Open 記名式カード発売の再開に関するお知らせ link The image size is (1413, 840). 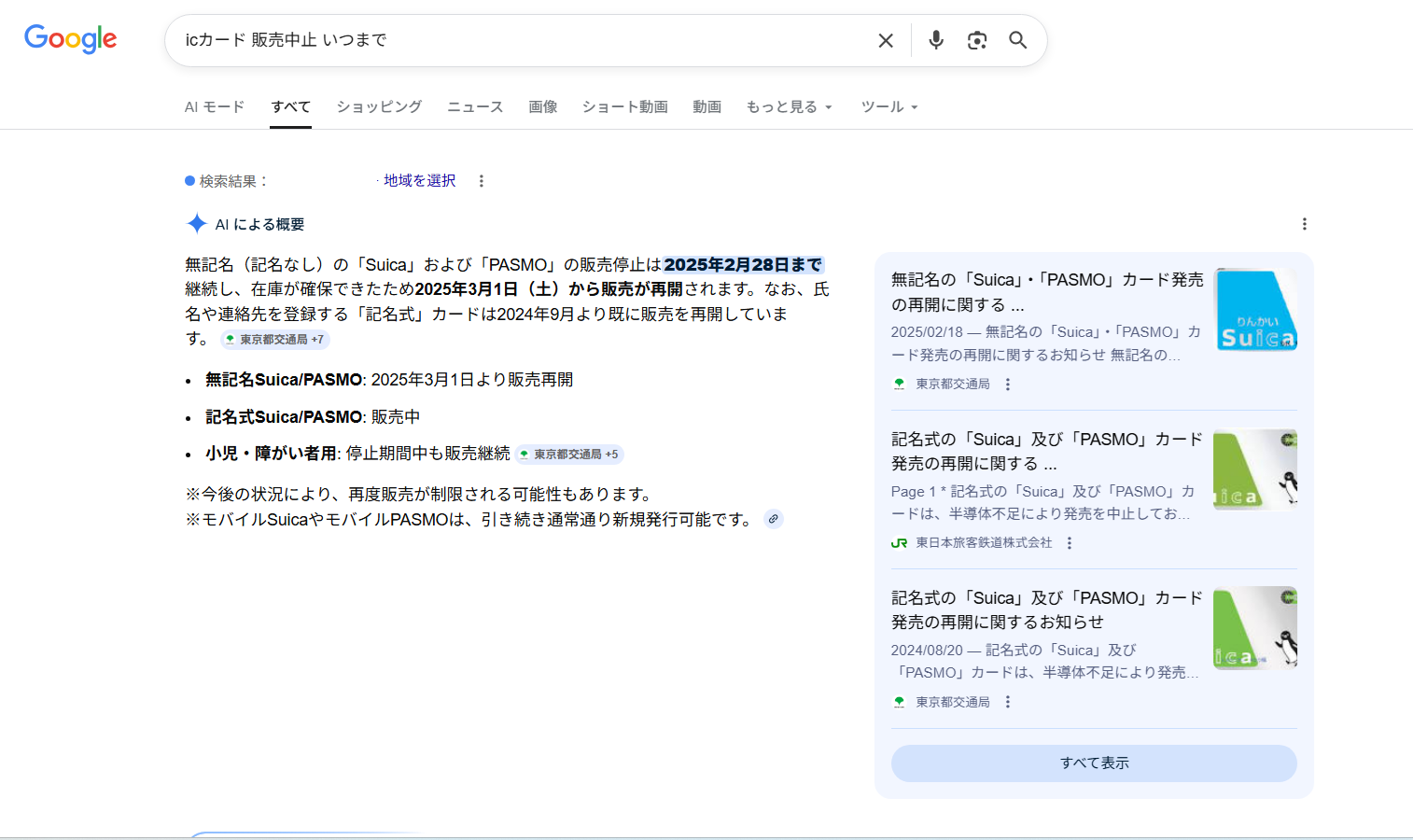click(x=1047, y=609)
